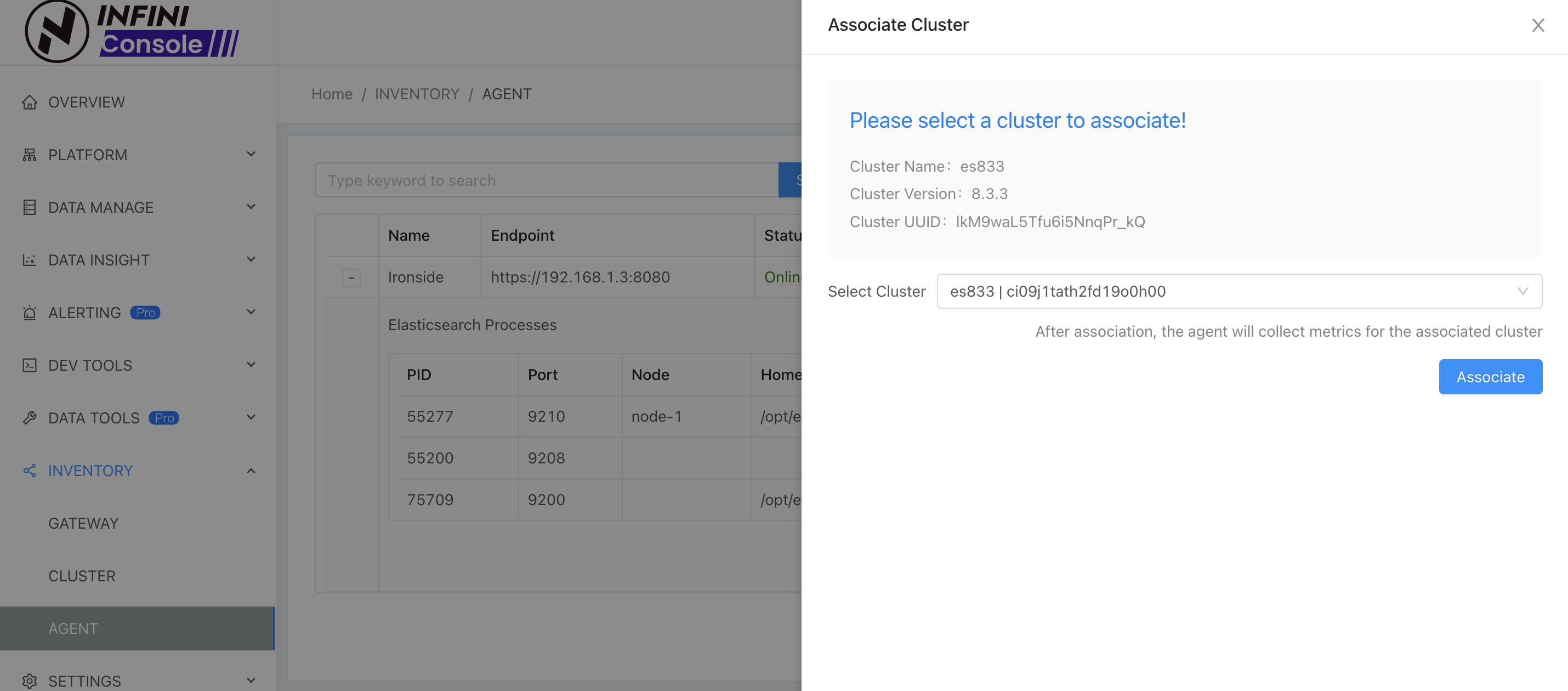The width and height of the screenshot is (1568, 691).
Task: Click the Cluster Name es833 text
Action: [x=927, y=166]
